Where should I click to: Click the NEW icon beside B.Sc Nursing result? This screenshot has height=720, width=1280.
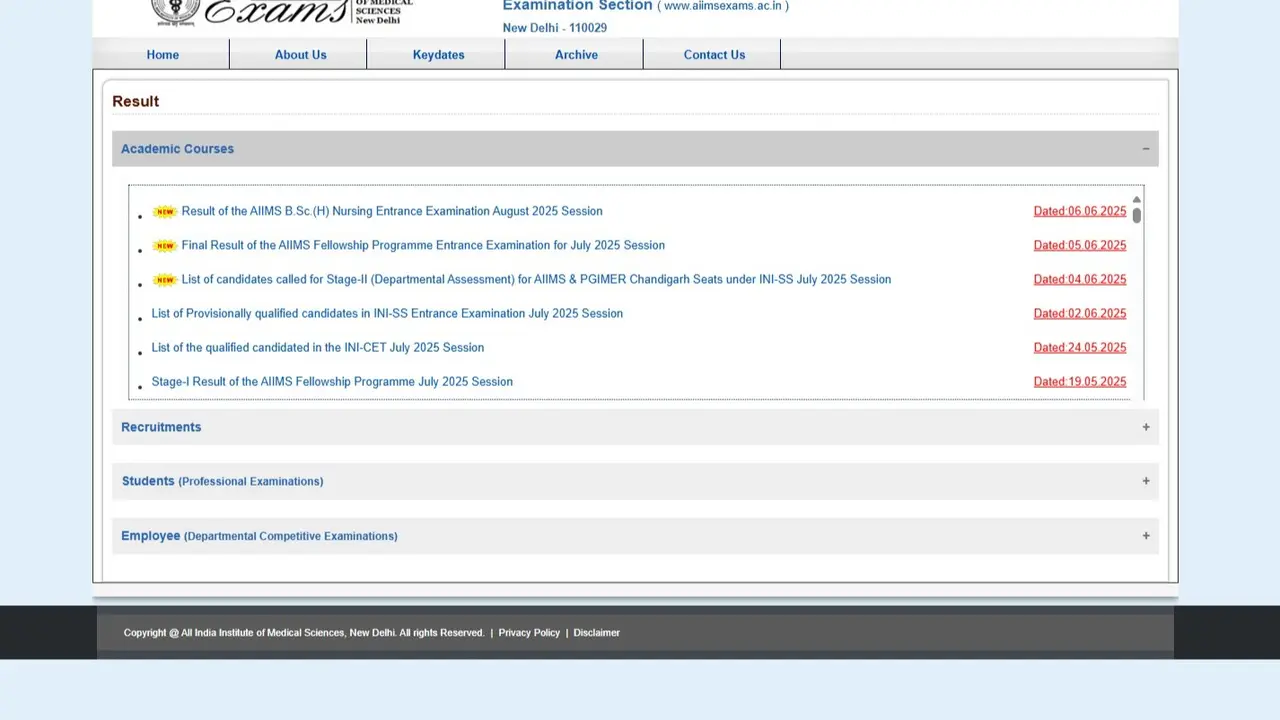[164, 211]
